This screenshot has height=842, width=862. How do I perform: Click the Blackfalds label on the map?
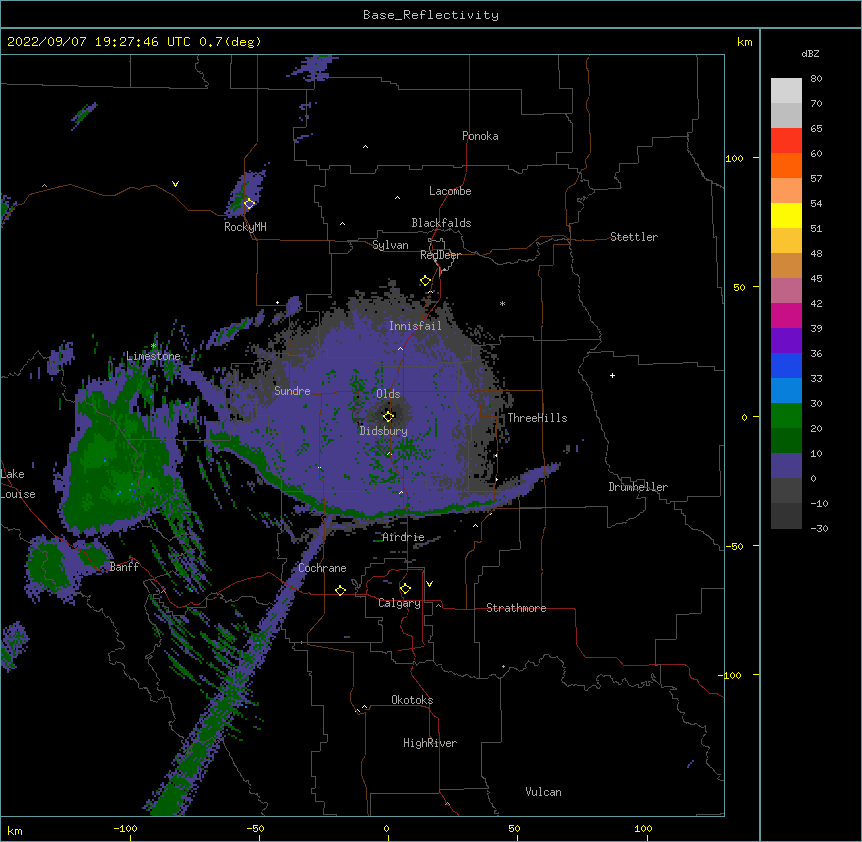441,223
